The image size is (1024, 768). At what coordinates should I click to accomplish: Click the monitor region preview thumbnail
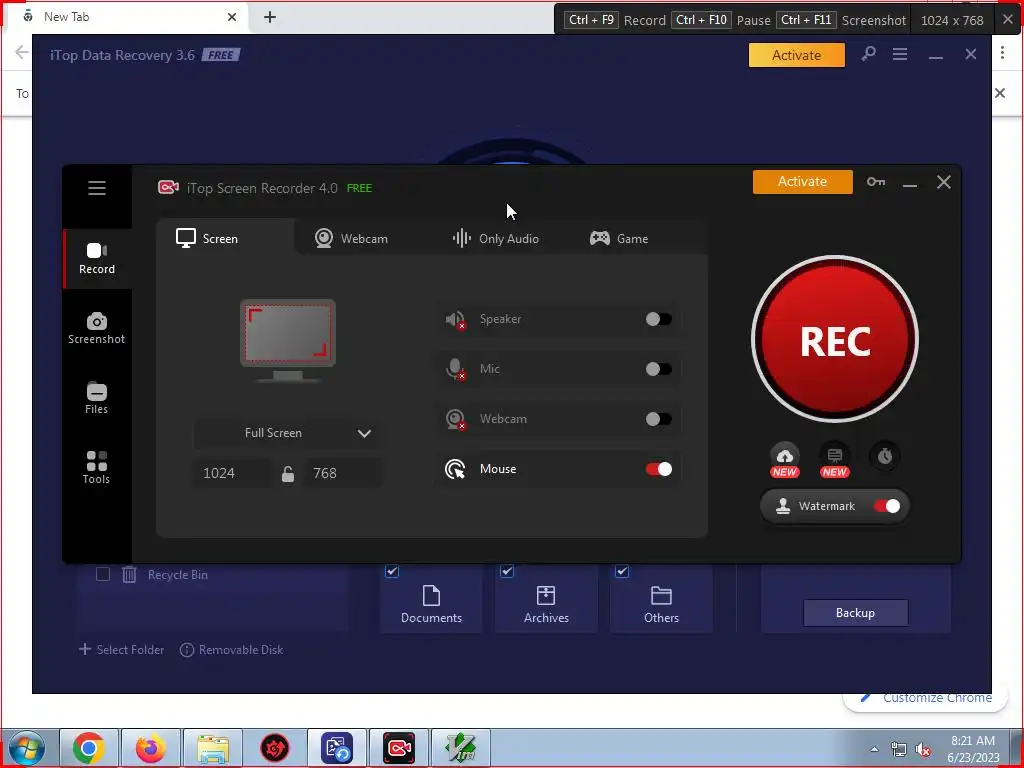pyautogui.click(x=288, y=341)
